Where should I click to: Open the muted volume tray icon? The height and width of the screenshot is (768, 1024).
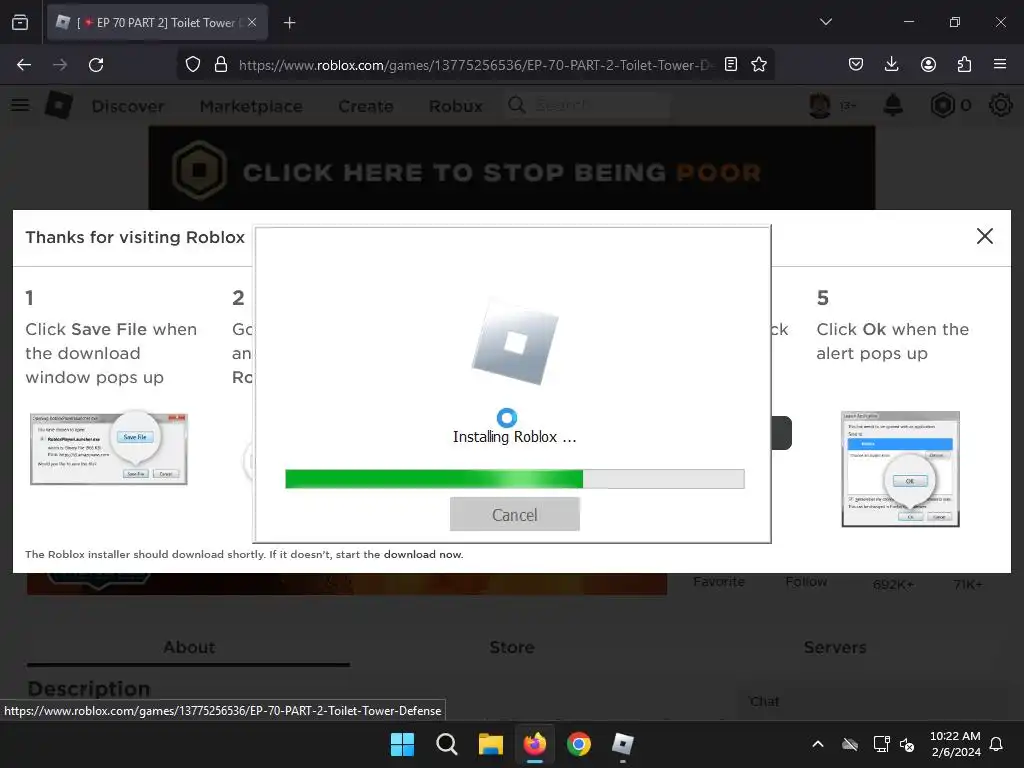(907, 744)
